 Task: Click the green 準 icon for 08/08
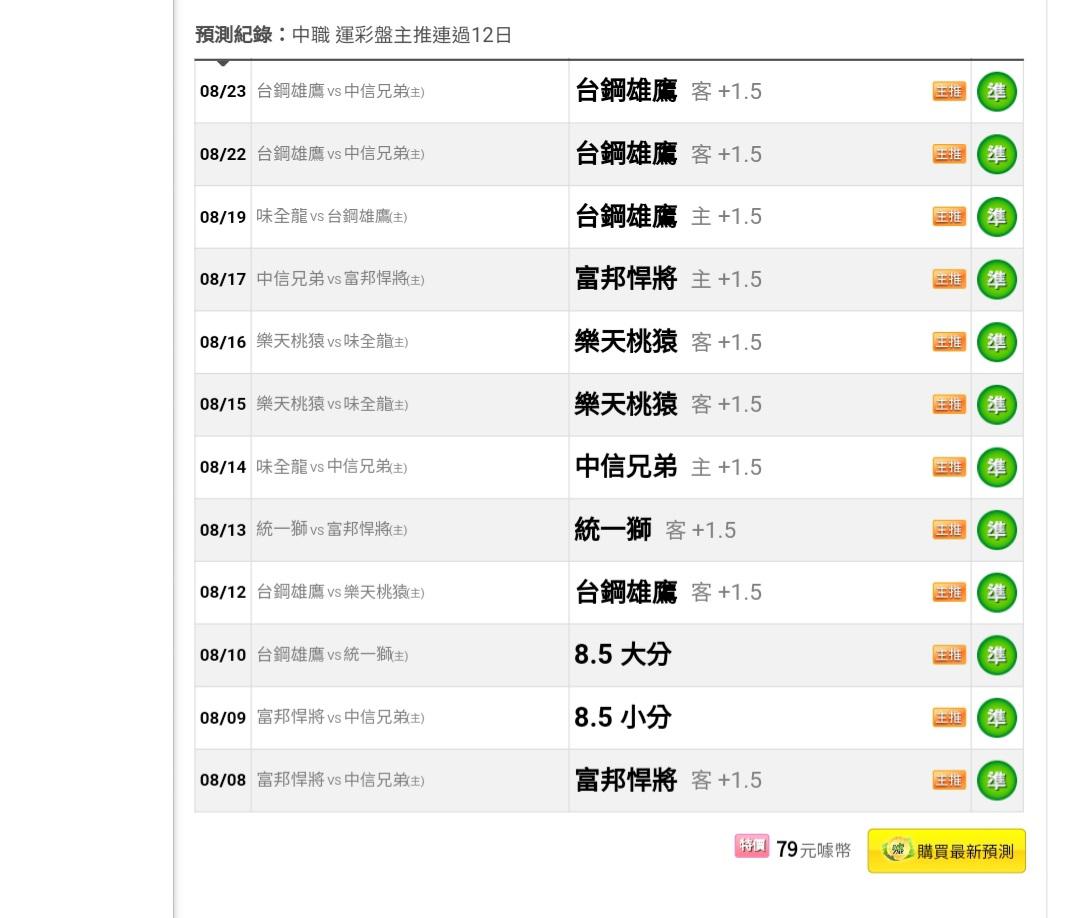coord(997,780)
